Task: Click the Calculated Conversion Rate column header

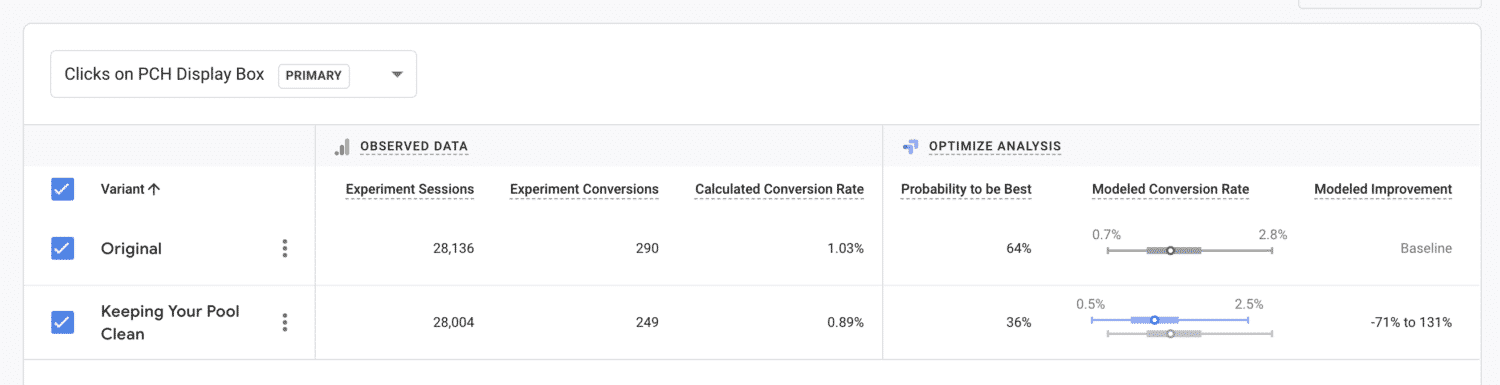Action: point(780,189)
